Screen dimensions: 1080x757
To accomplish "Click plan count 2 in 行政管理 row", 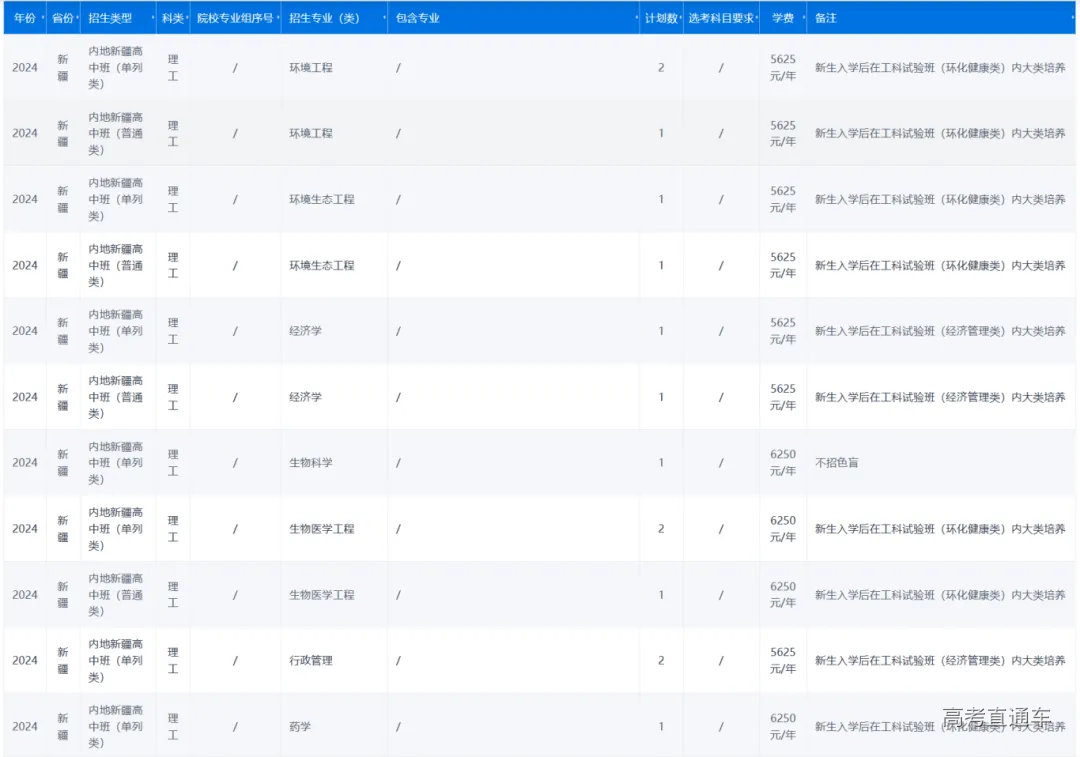I will pyautogui.click(x=661, y=661).
